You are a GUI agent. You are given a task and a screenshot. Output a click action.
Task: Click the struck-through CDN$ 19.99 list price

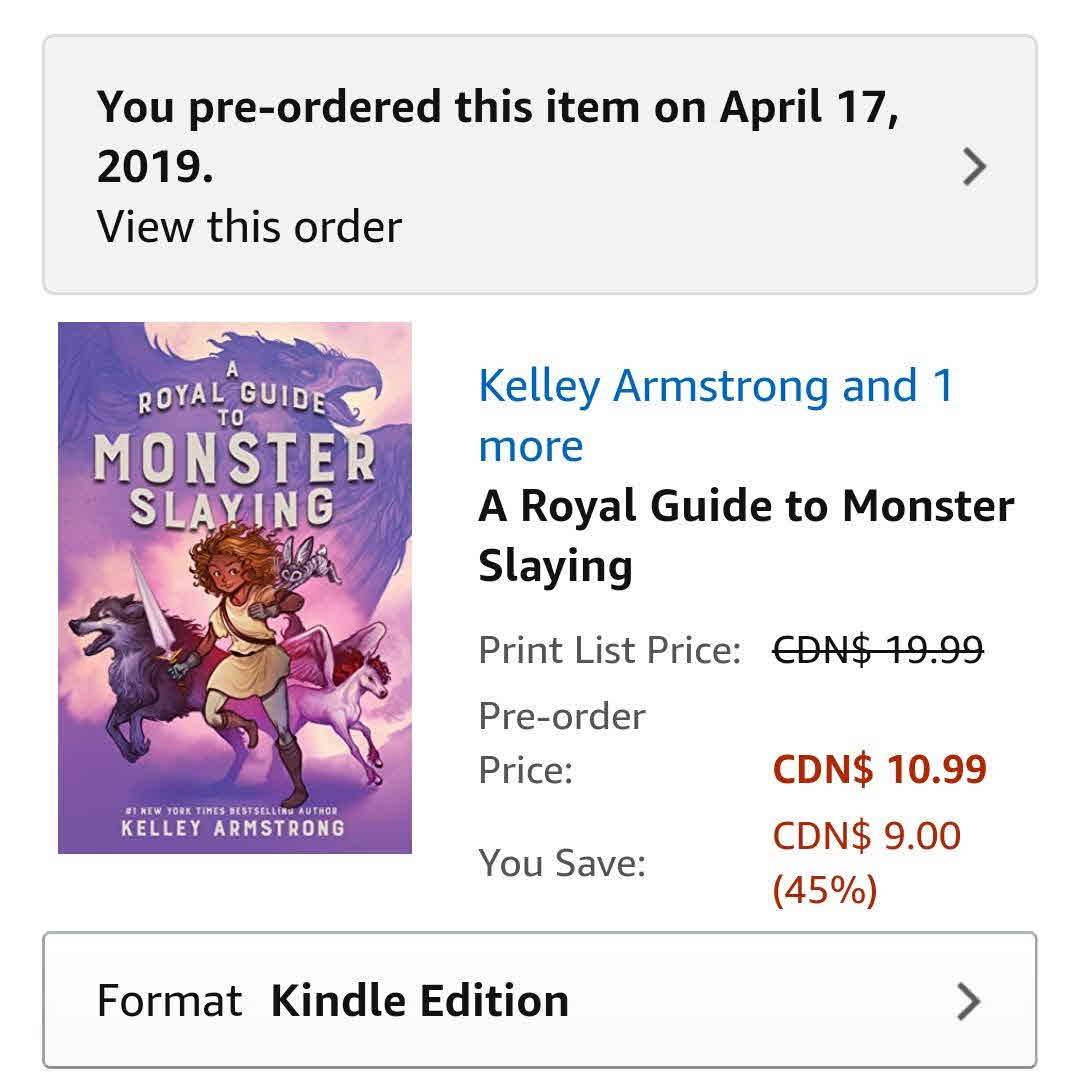click(878, 651)
